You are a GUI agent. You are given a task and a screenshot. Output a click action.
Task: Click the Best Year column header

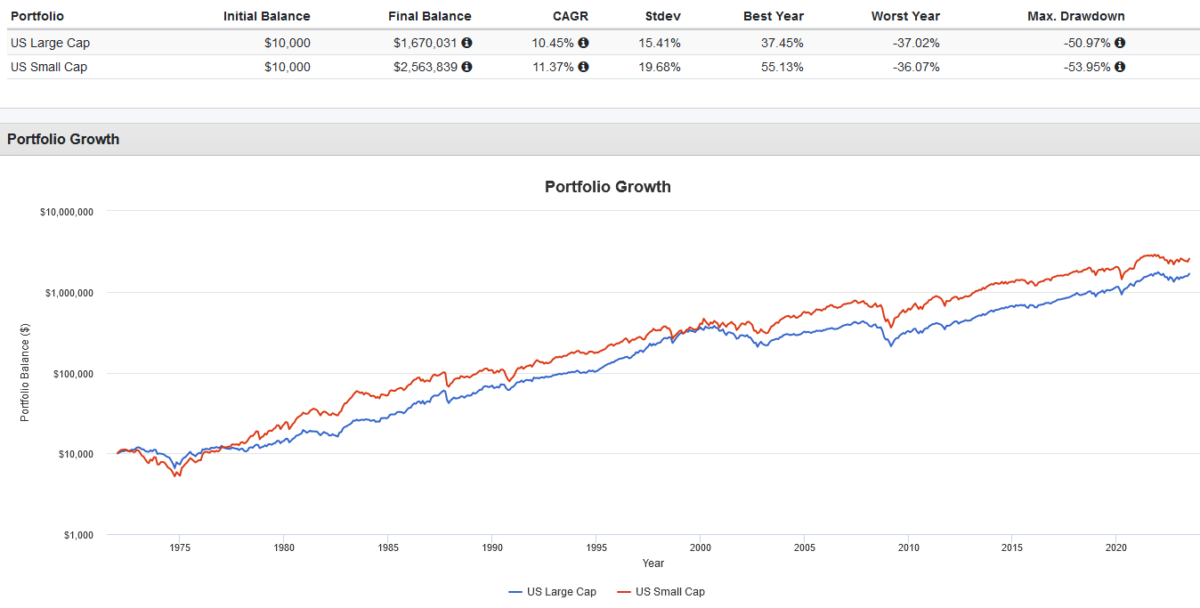tap(773, 16)
